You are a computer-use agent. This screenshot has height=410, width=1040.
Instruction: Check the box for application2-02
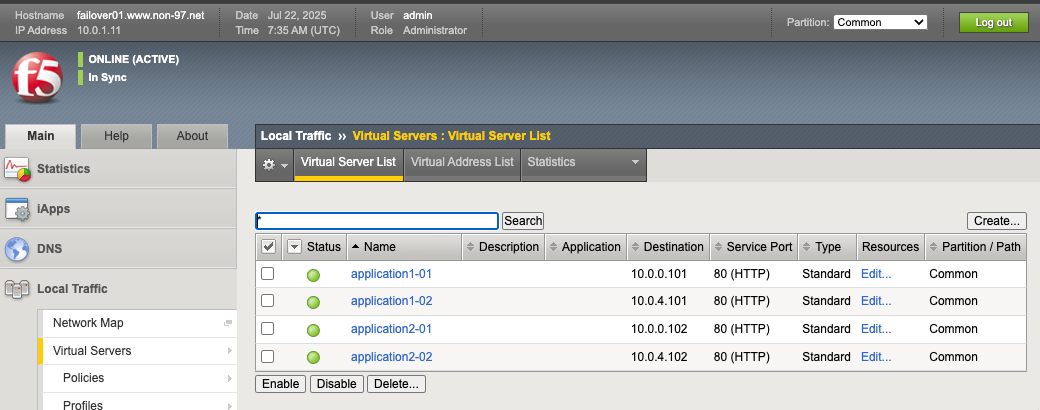pos(267,356)
